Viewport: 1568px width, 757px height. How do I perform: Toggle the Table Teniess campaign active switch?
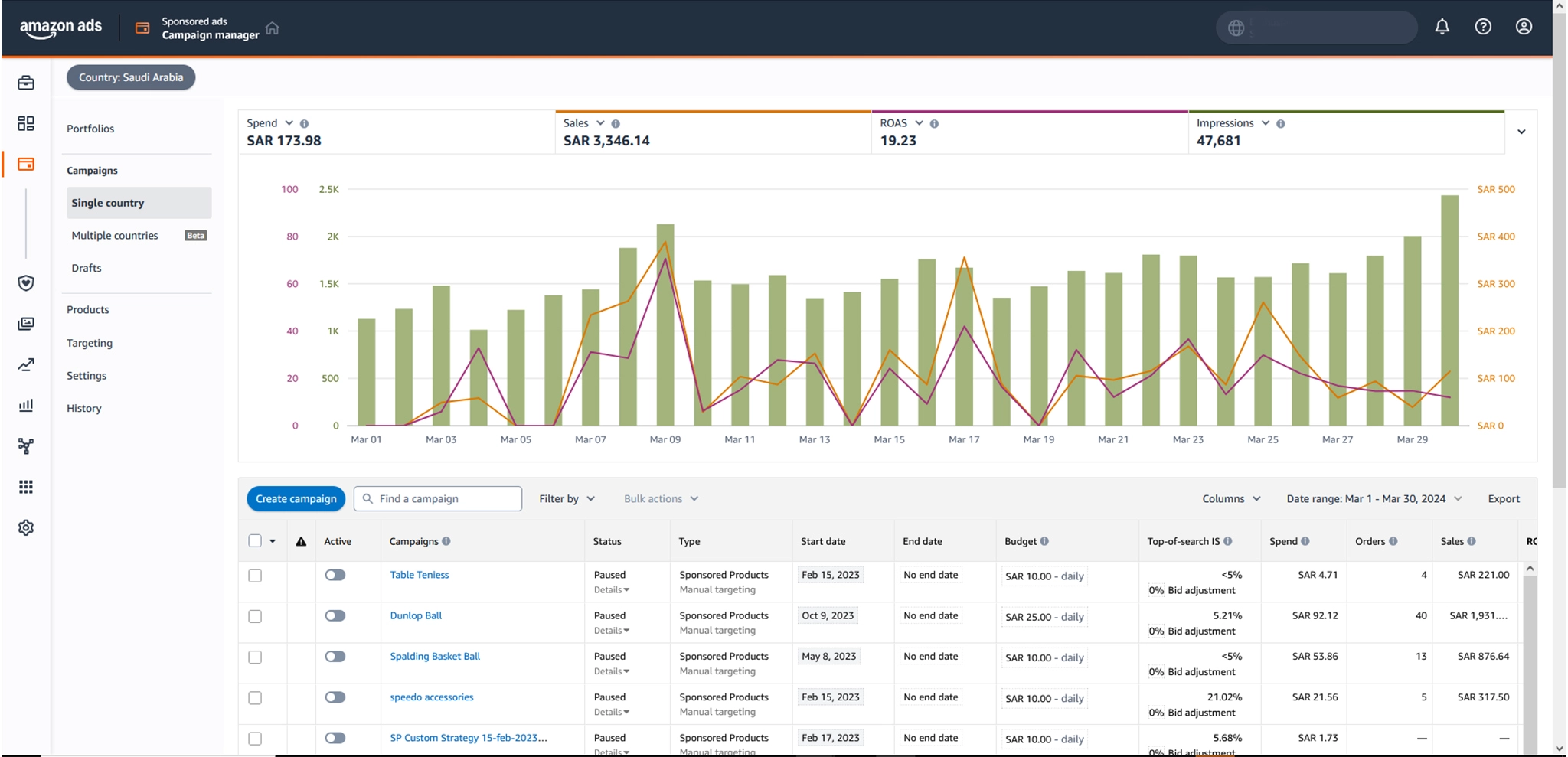pyautogui.click(x=335, y=575)
